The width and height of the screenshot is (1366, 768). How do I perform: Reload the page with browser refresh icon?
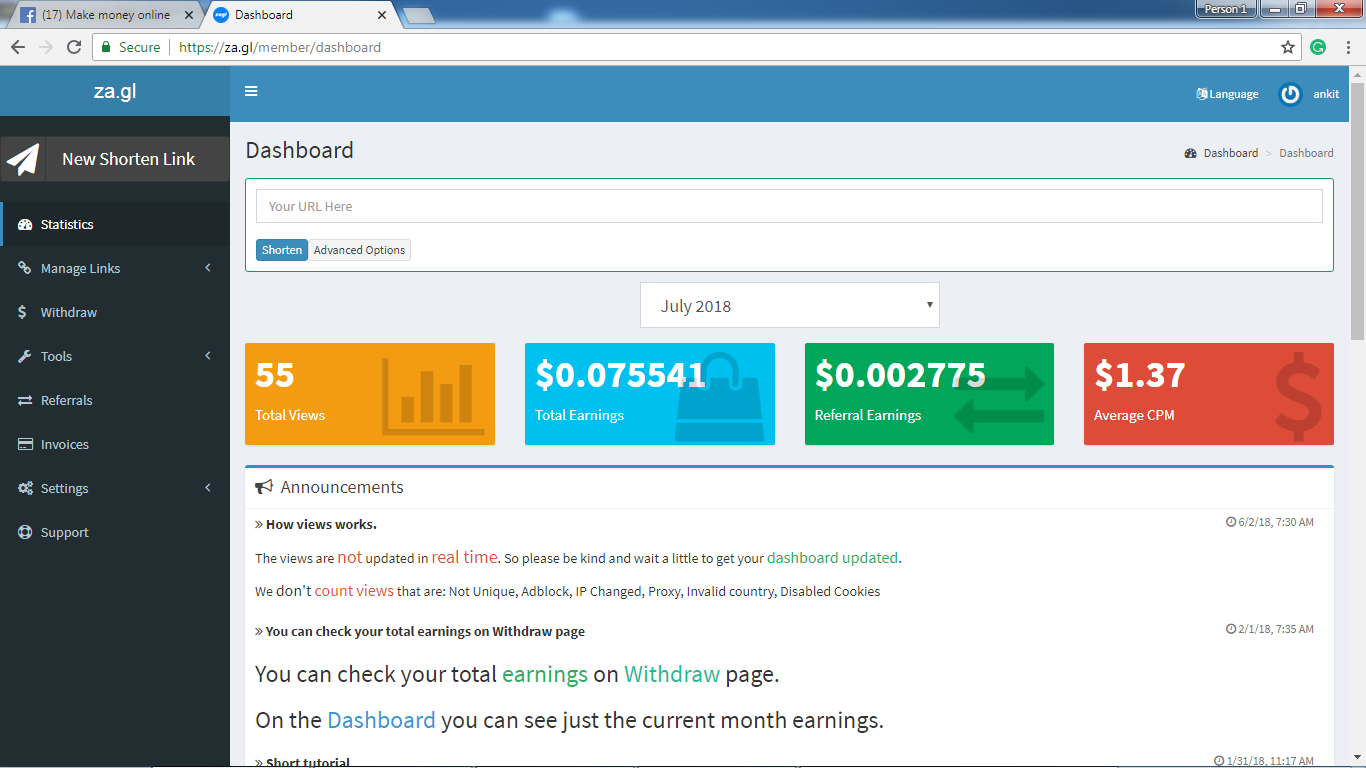click(x=74, y=47)
